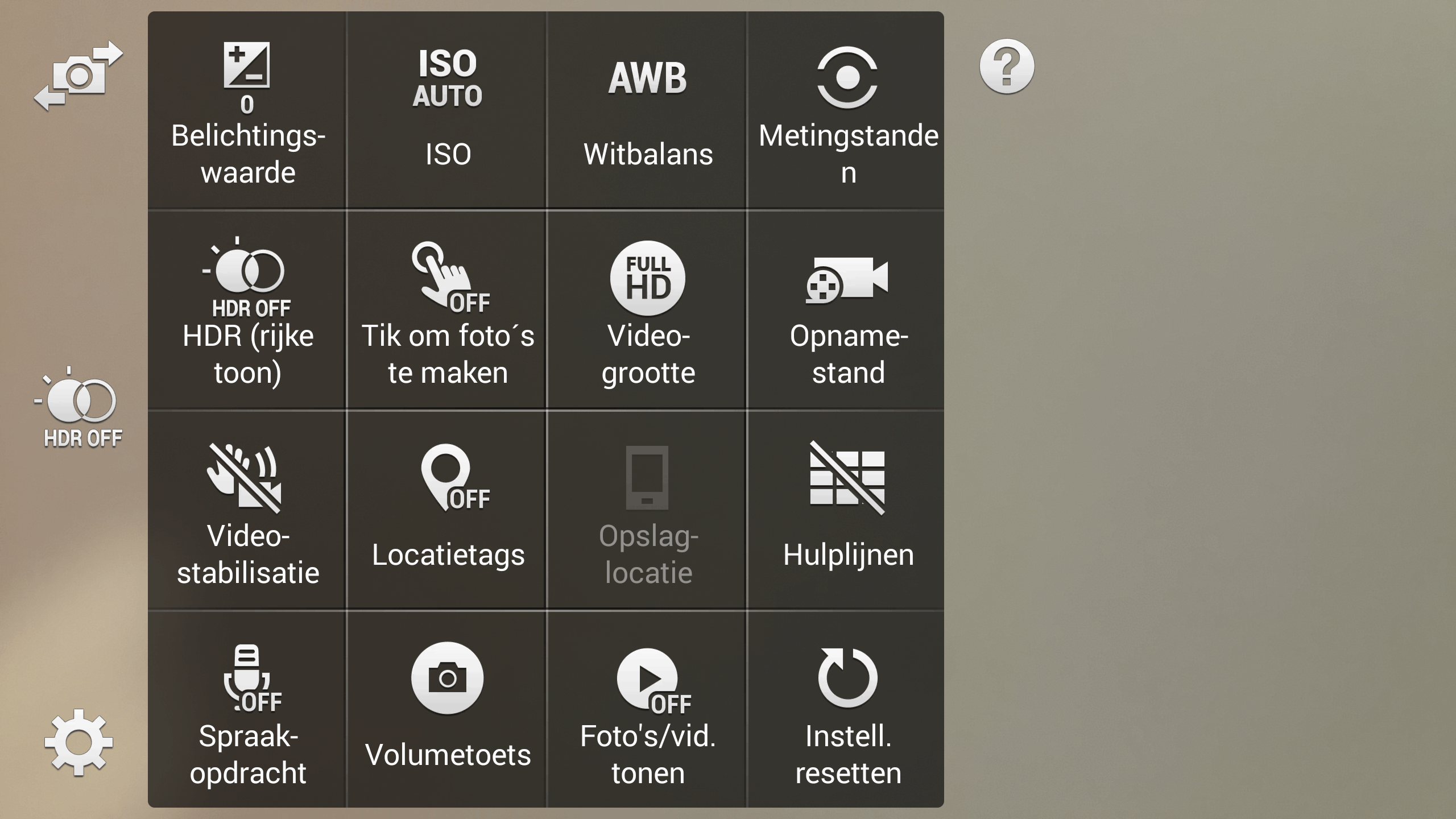Open the help question mark
1456x819 pixels.
point(1007,67)
